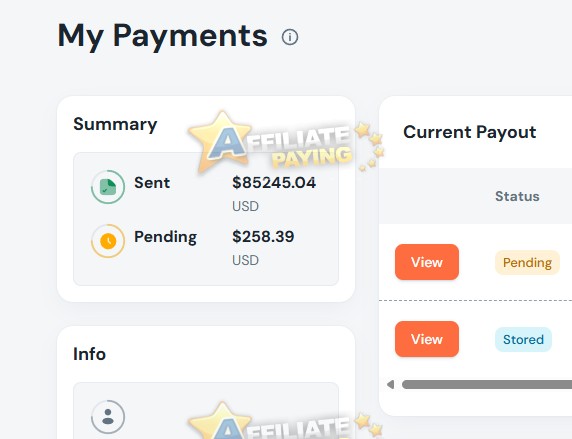
Task: Click the Info card heading
Action: click(90, 354)
